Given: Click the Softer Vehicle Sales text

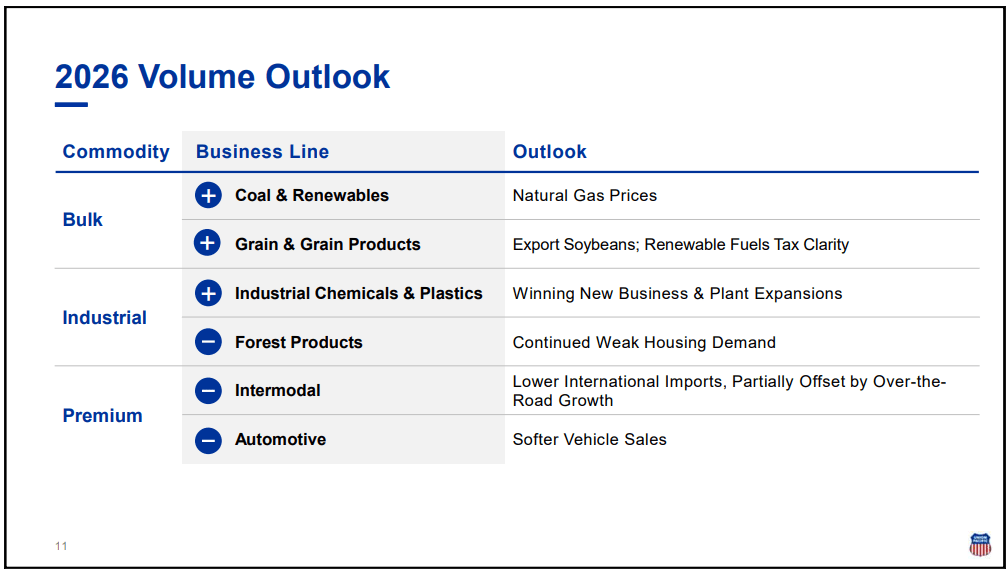Looking at the screenshot, I should (589, 440).
